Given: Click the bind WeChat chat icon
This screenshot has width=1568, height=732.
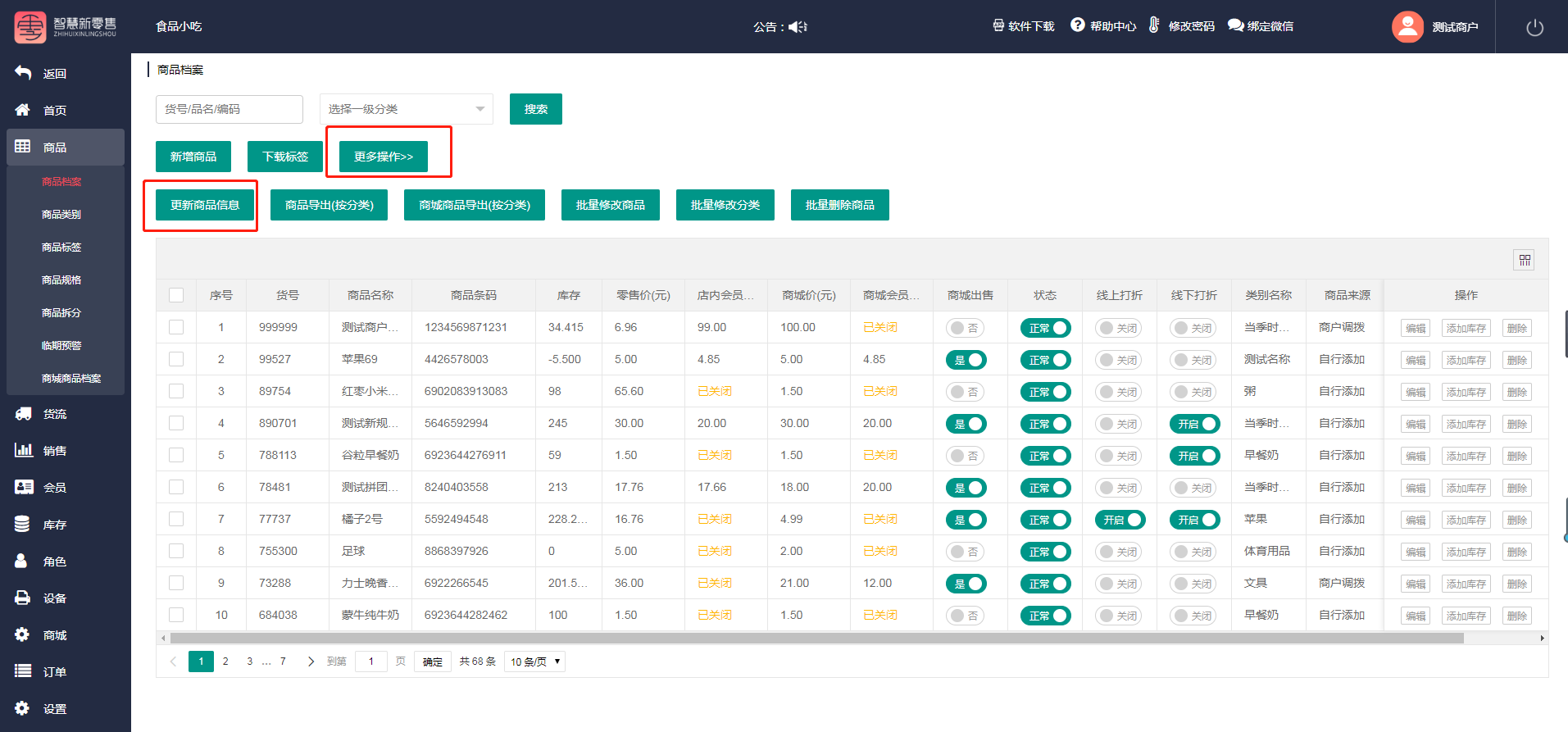Looking at the screenshot, I should [x=1235, y=25].
